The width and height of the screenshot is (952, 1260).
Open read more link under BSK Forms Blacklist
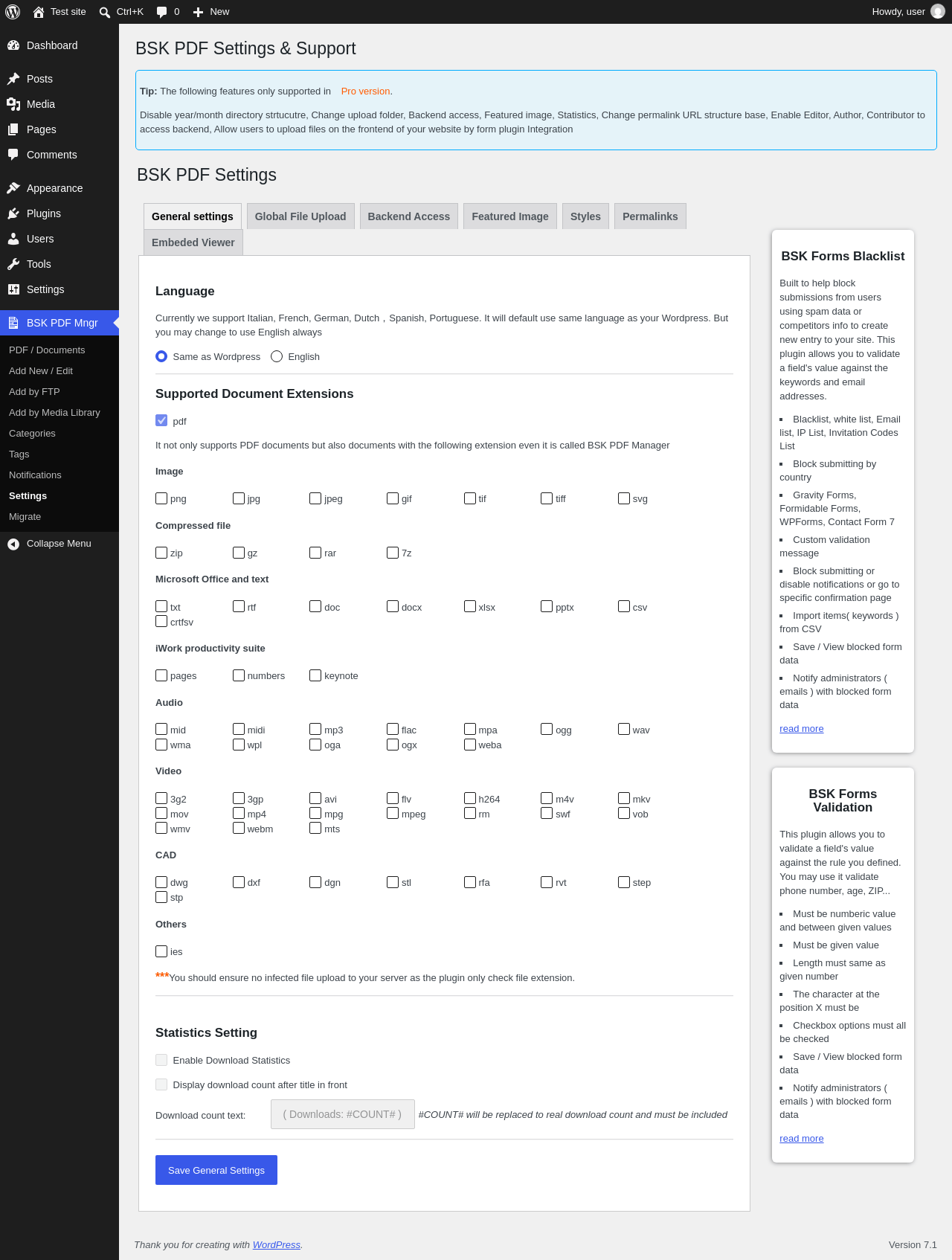[802, 729]
